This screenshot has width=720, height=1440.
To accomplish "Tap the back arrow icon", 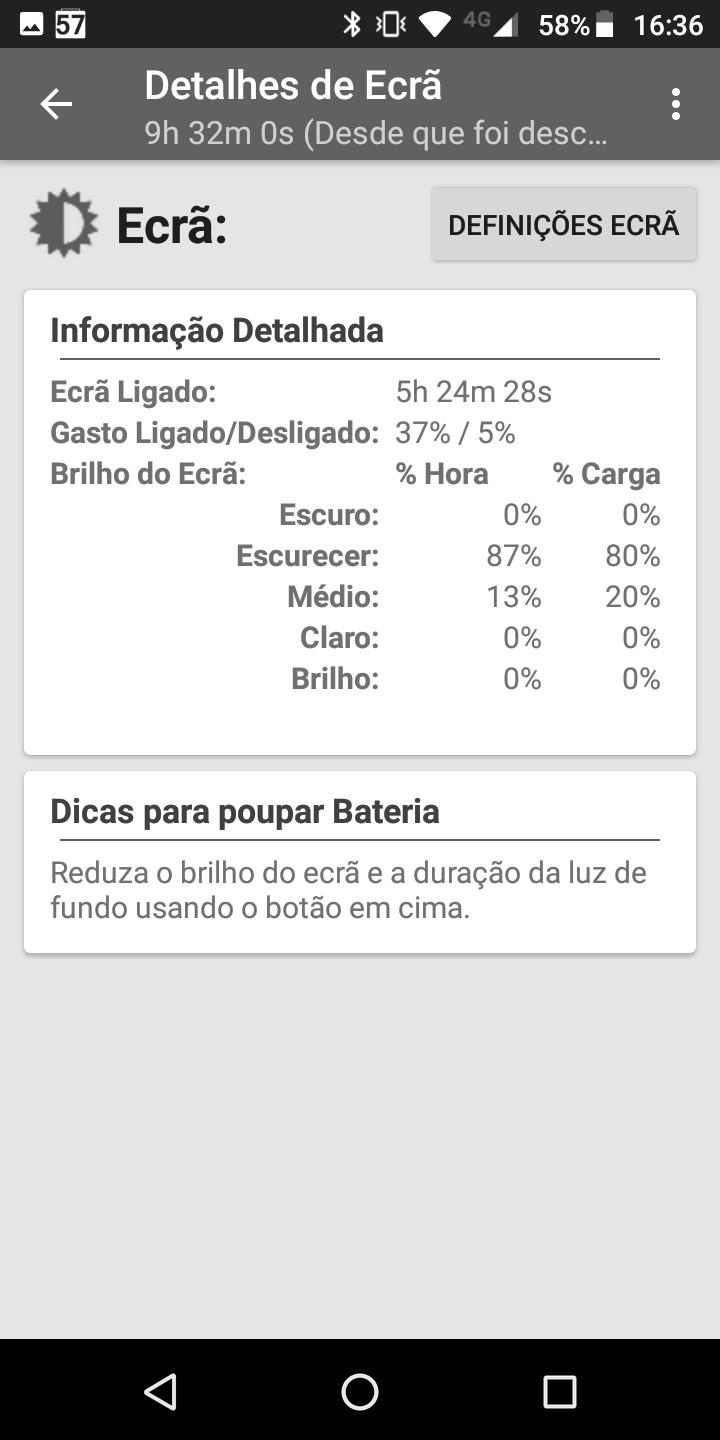I will 56,104.
